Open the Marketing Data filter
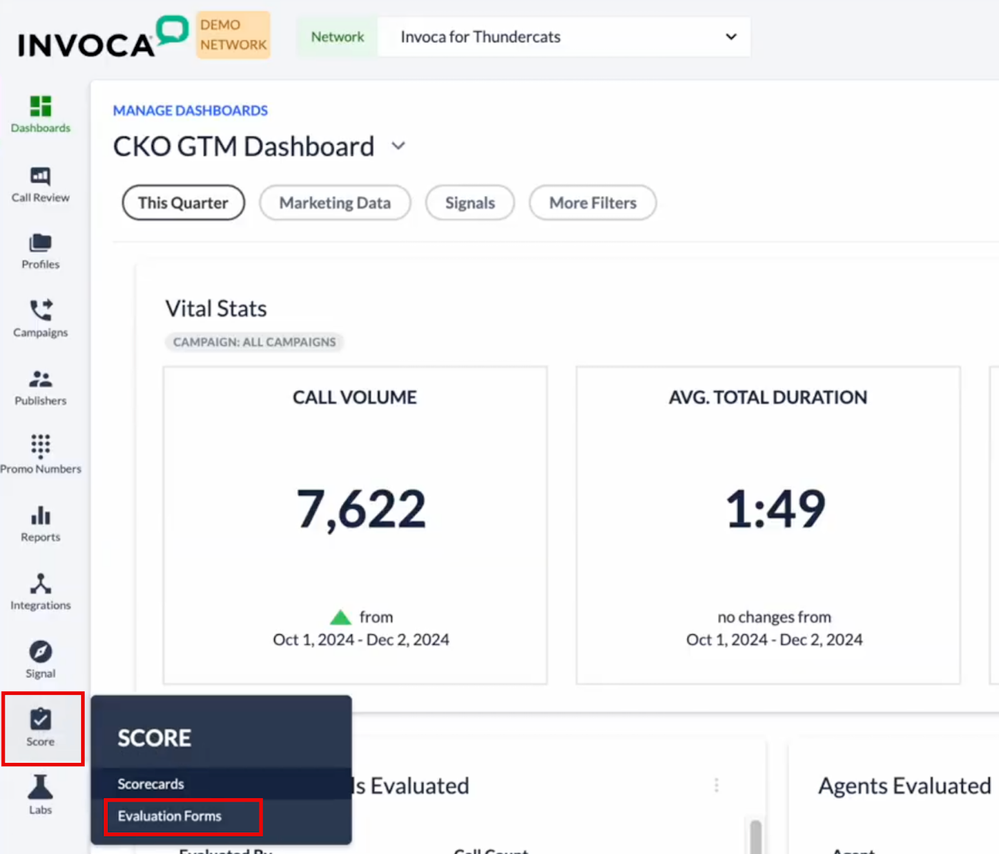999x854 pixels. coord(335,202)
